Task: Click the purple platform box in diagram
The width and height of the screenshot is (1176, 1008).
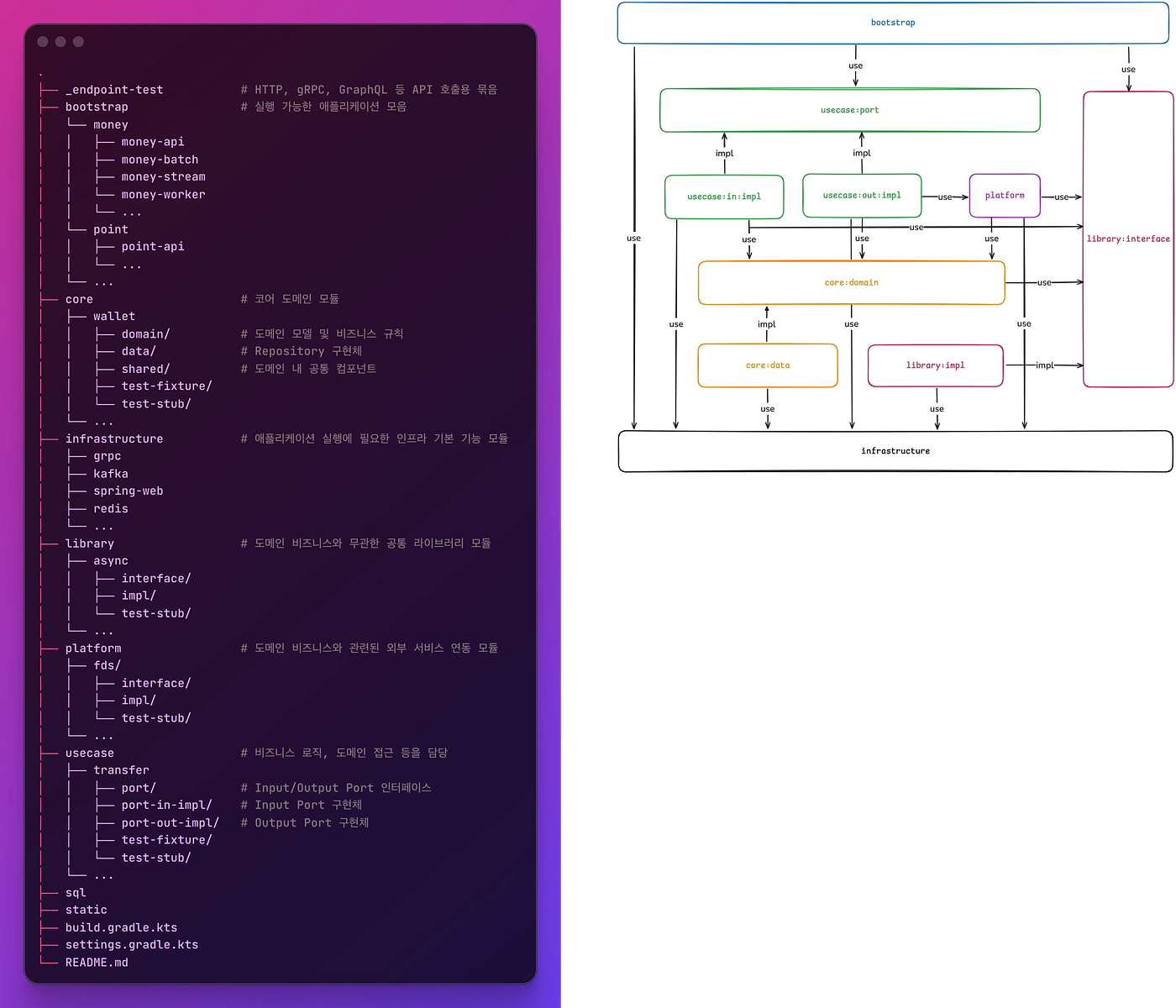Action: 1005,196
